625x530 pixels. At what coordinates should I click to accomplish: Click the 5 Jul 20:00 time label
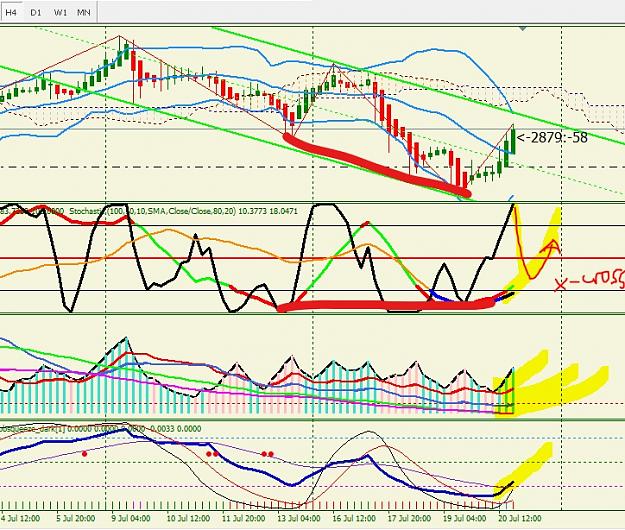click(x=75, y=518)
